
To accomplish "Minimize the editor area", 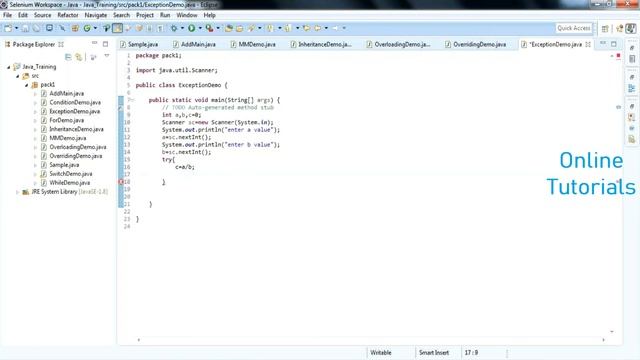I will point(603,43).
